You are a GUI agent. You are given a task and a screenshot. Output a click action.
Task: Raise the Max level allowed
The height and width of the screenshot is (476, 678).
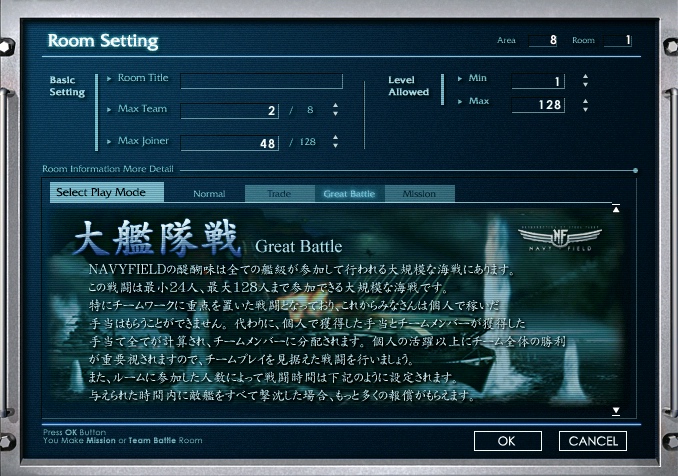tap(585, 101)
